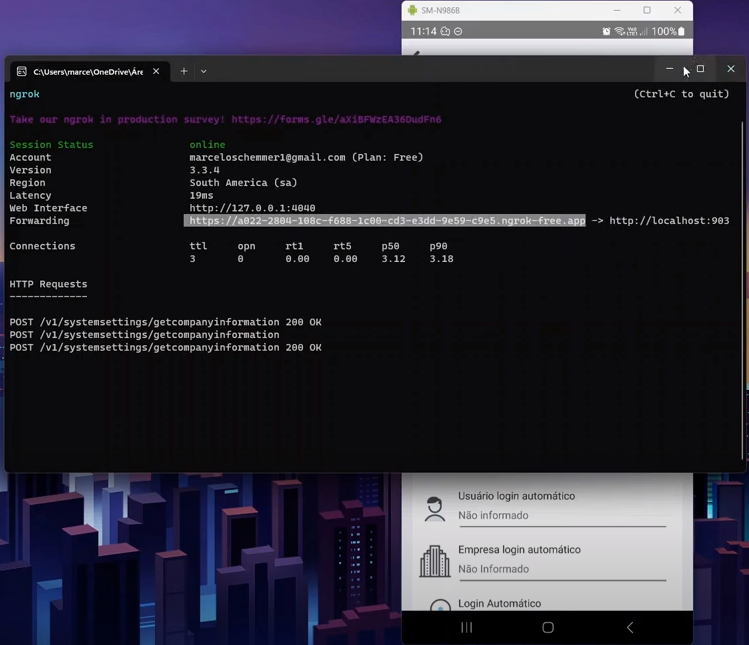The height and width of the screenshot is (645, 749).
Task: Open the ngrok production survey link
Action: 336,119
